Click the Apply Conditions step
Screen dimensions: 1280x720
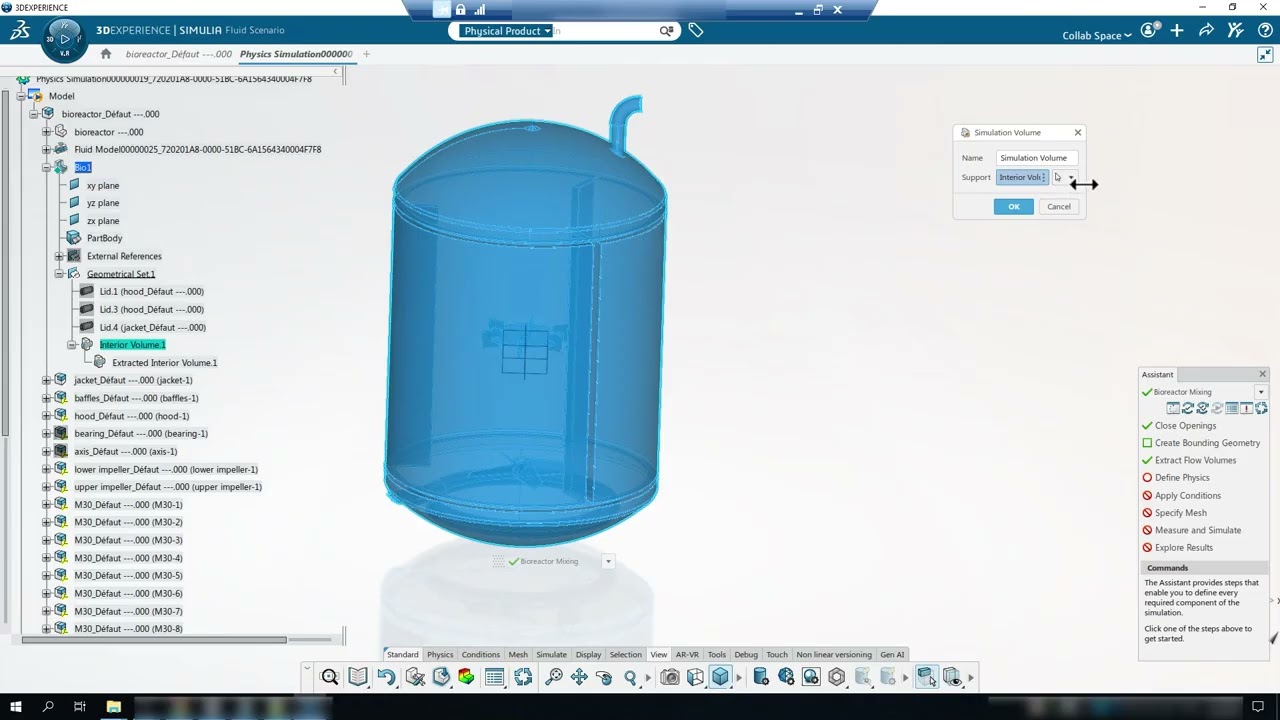(1188, 495)
